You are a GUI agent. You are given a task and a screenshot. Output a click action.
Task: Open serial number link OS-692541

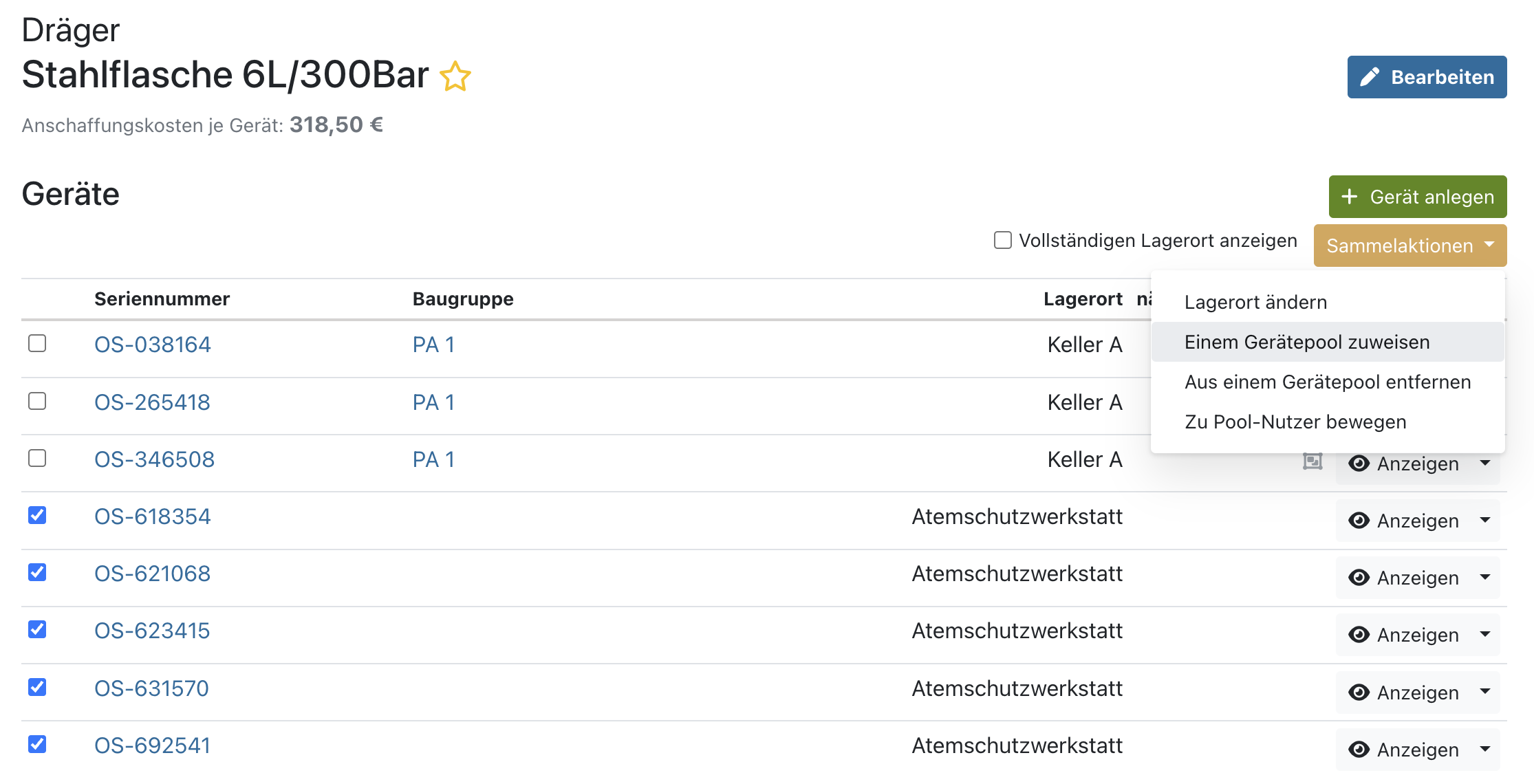(x=153, y=745)
